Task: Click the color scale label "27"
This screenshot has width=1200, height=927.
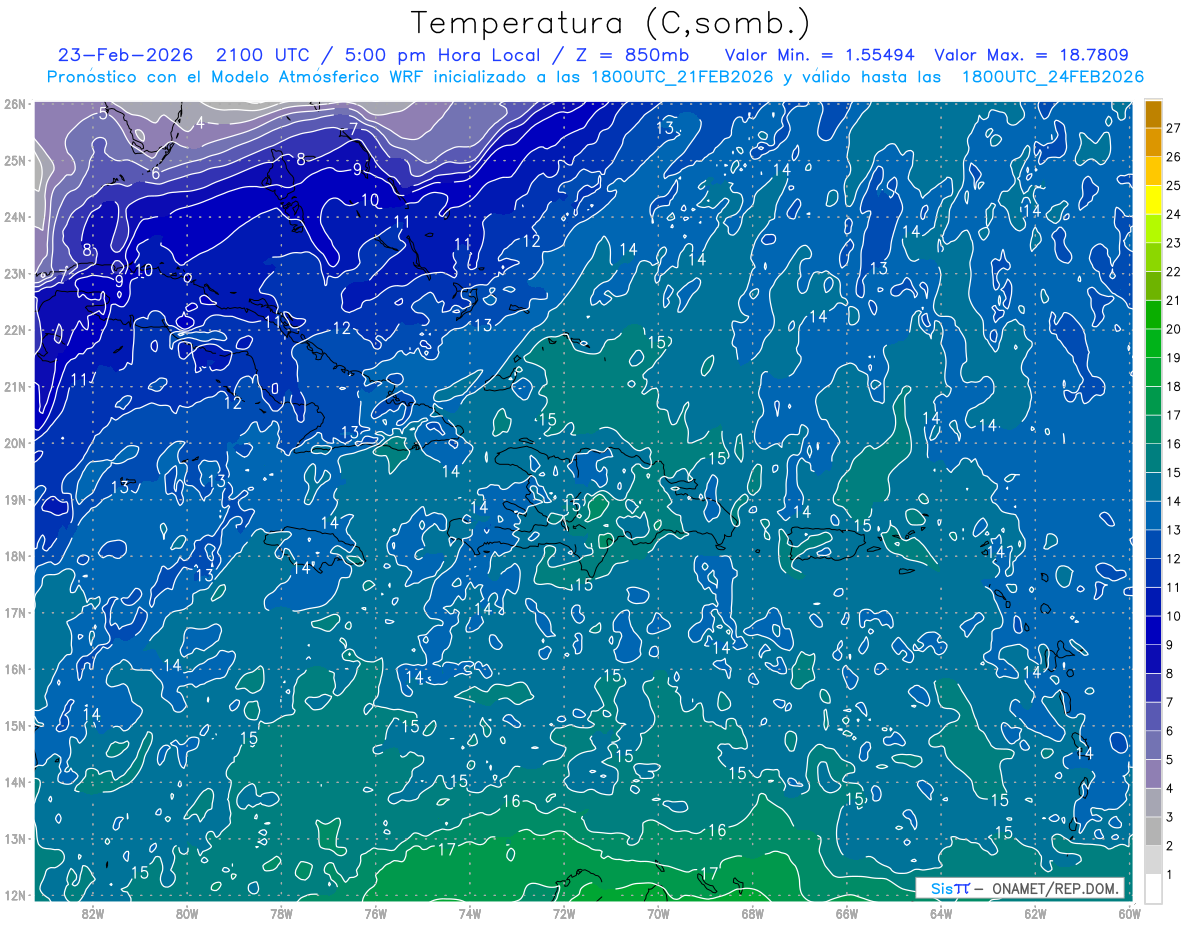Action: 1174,128
